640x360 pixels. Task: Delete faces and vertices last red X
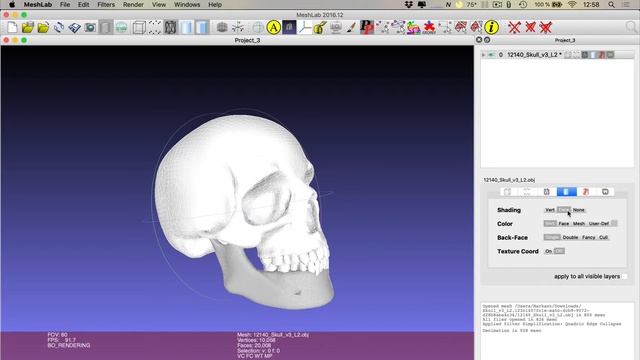[546, 27]
